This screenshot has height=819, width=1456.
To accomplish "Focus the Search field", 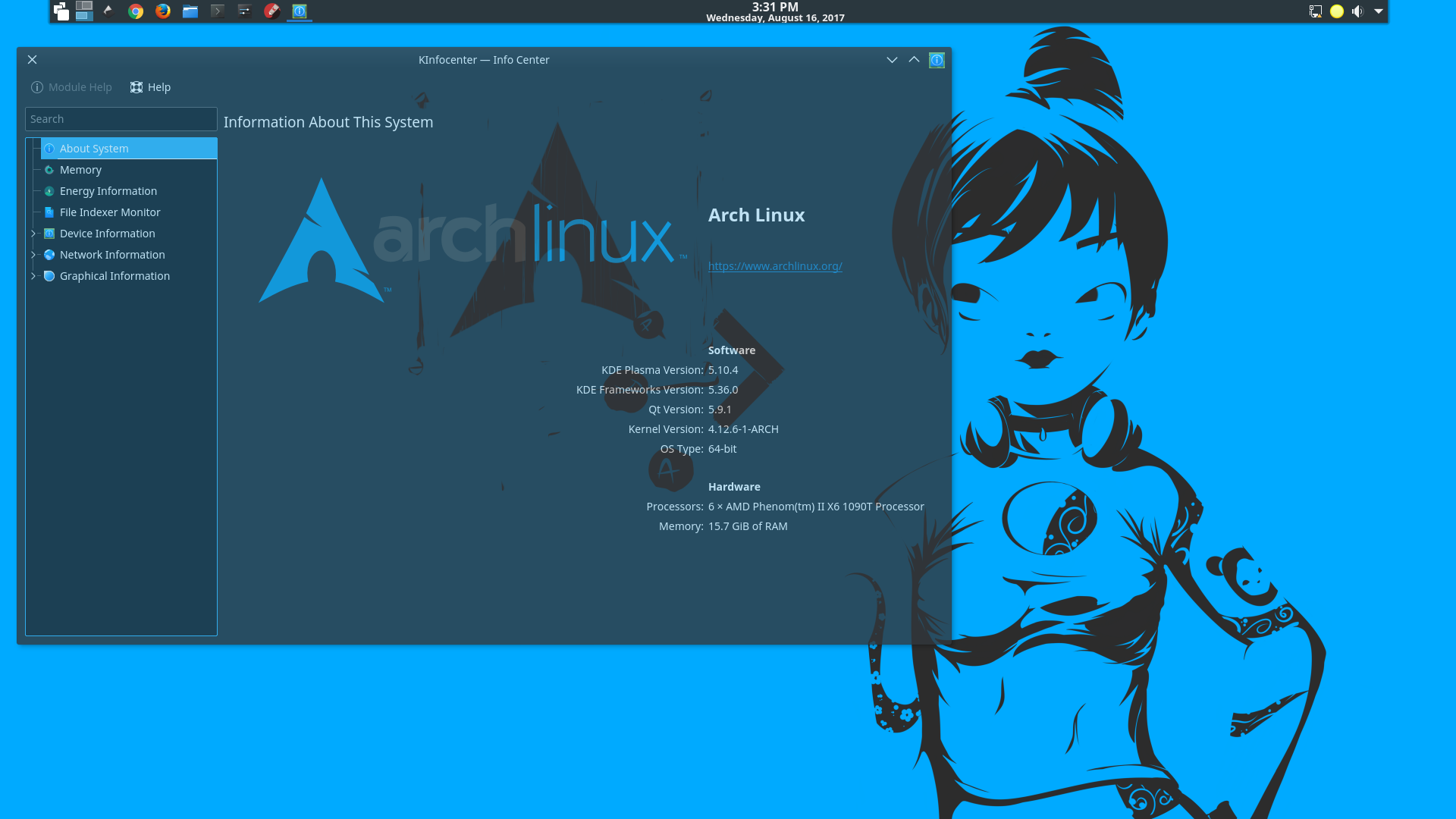I will click(121, 119).
